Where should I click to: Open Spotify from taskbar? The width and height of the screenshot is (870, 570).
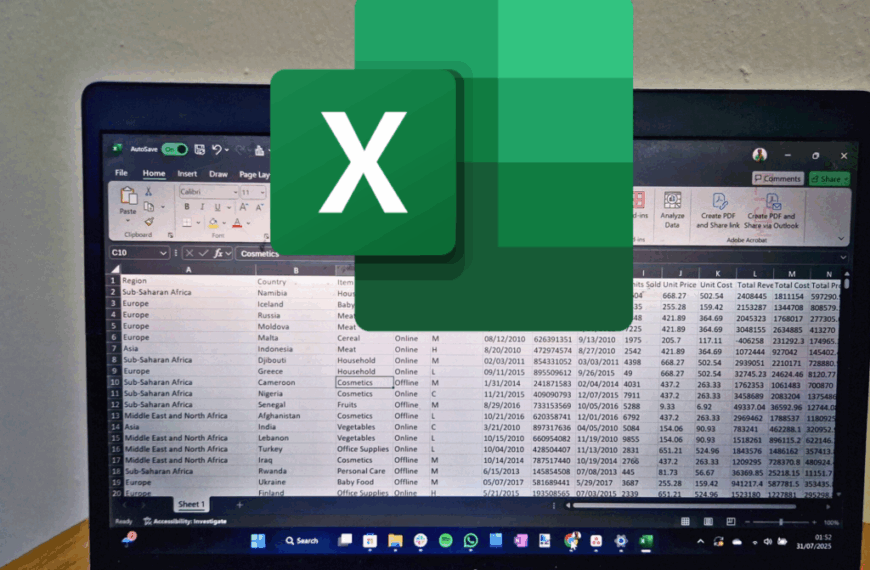point(446,541)
